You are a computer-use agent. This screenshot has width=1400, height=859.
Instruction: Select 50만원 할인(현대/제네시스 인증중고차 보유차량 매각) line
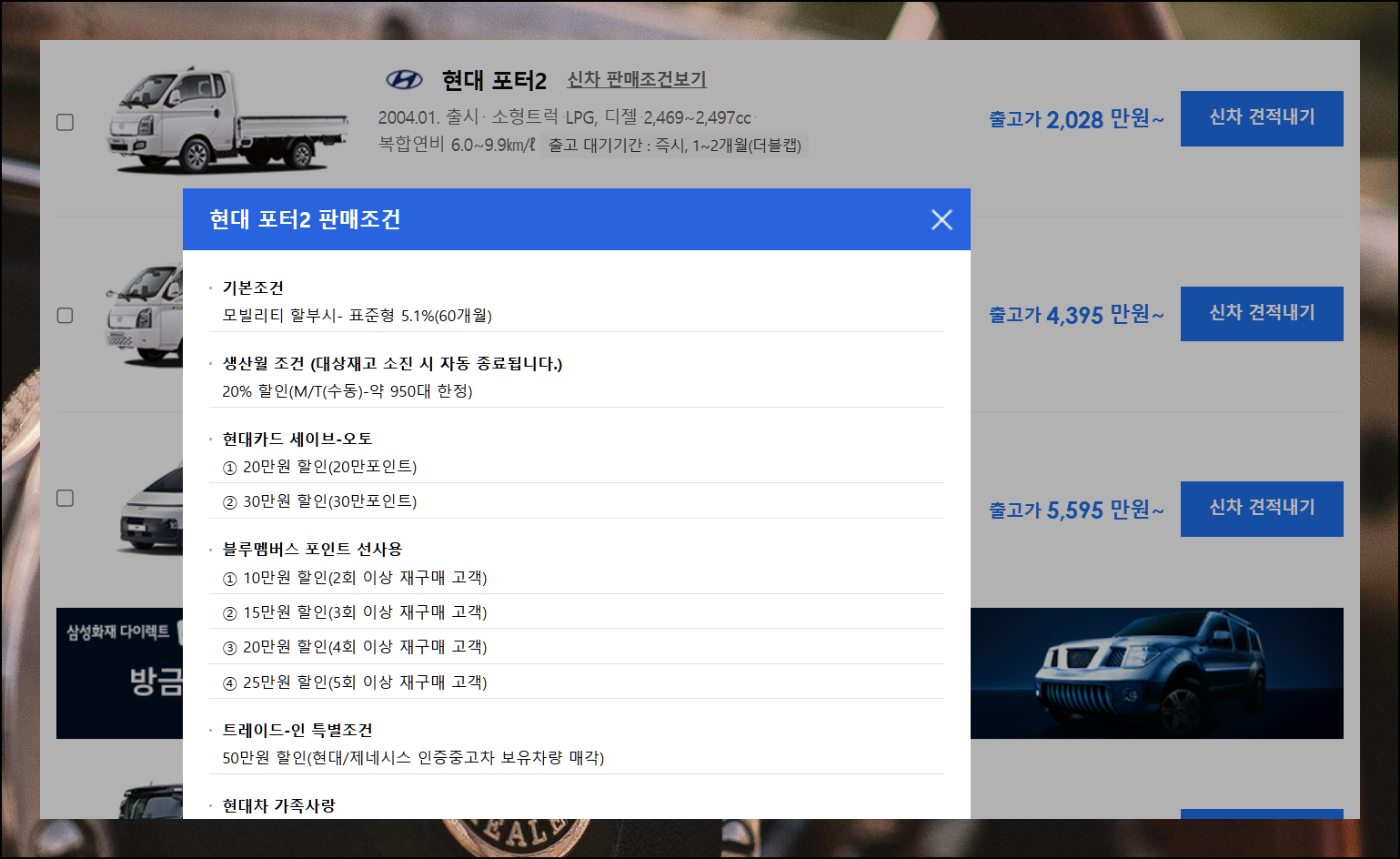click(413, 758)
